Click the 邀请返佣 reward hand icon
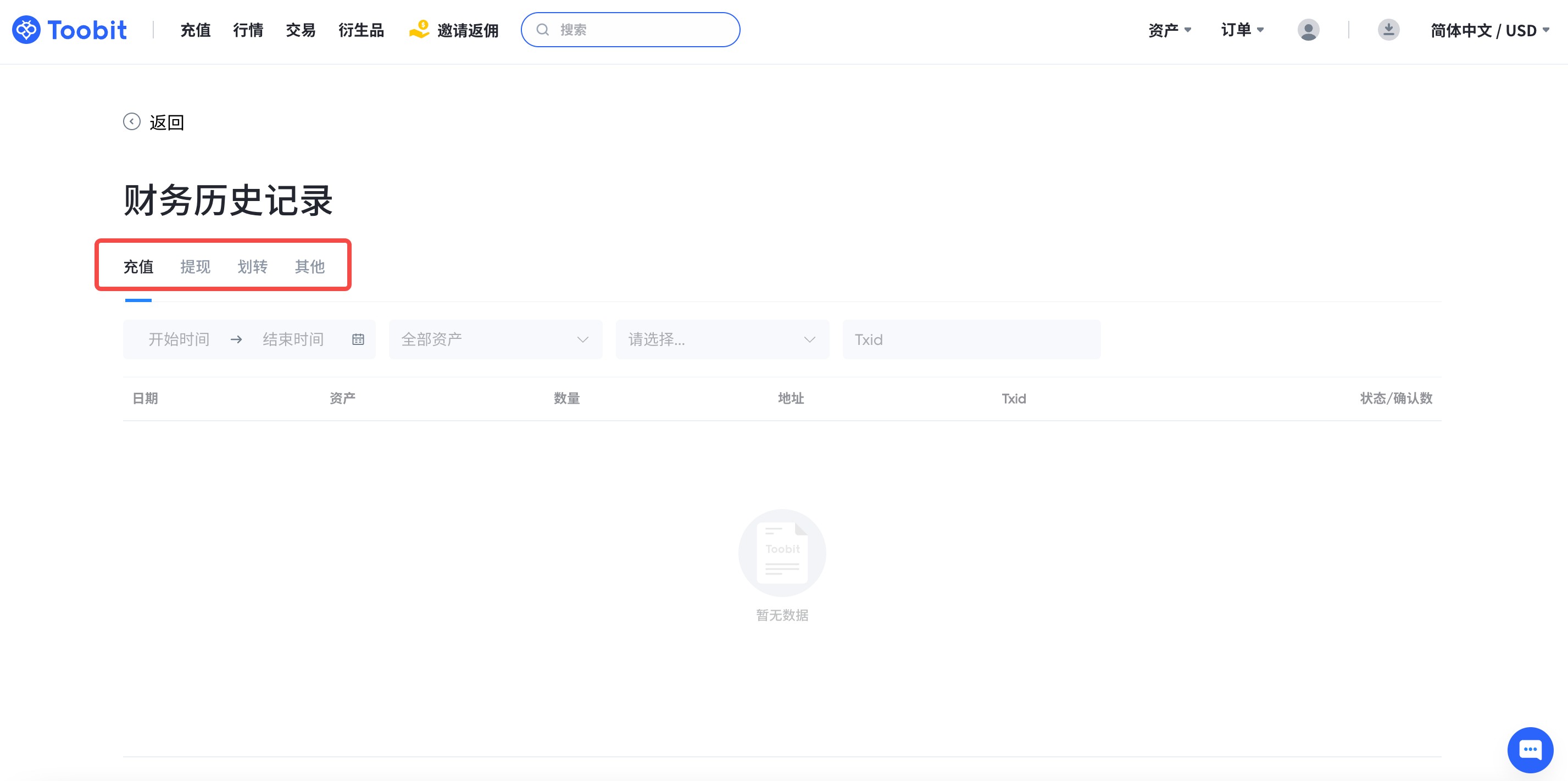1568x781 pixels. tap(419, 30)
